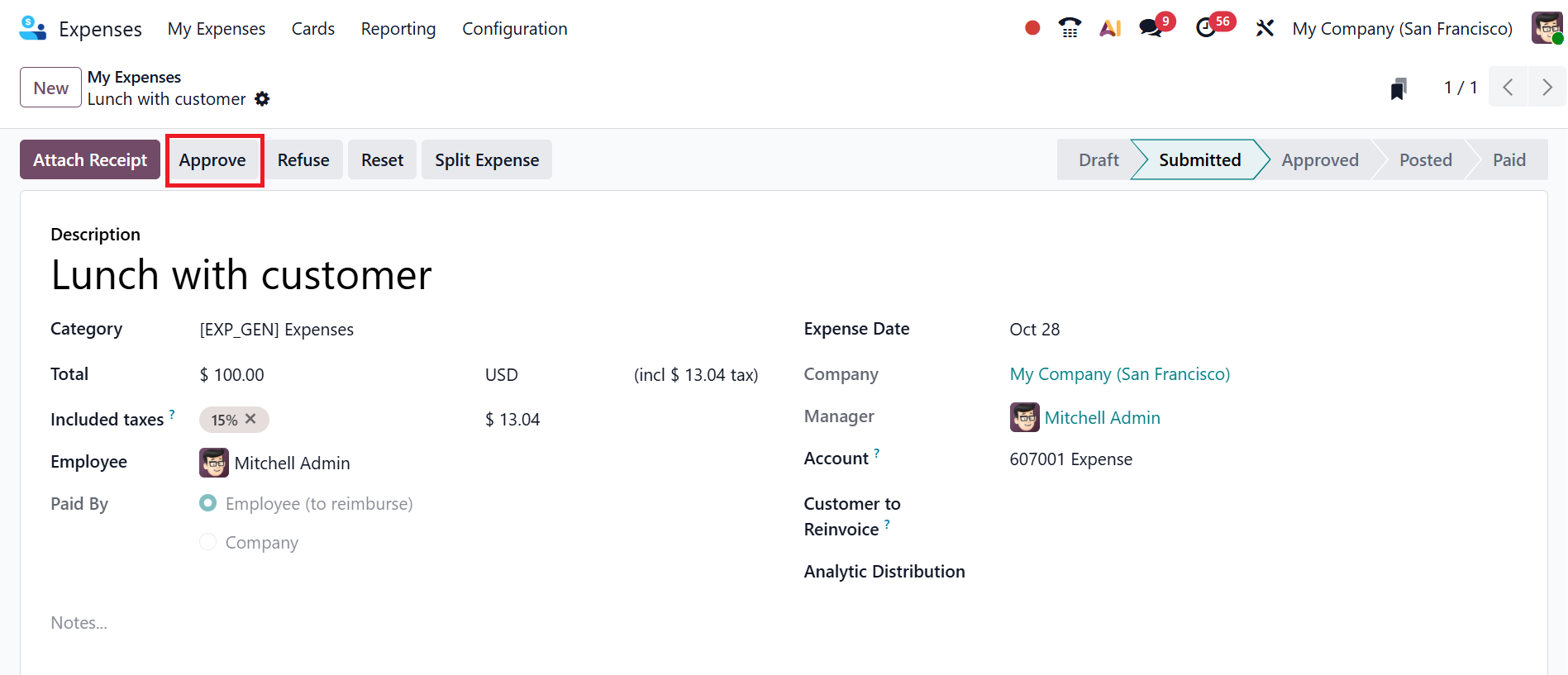Open the Configuration menu
The width and height of the screenshot is (1568, 675).
point(514,29)
